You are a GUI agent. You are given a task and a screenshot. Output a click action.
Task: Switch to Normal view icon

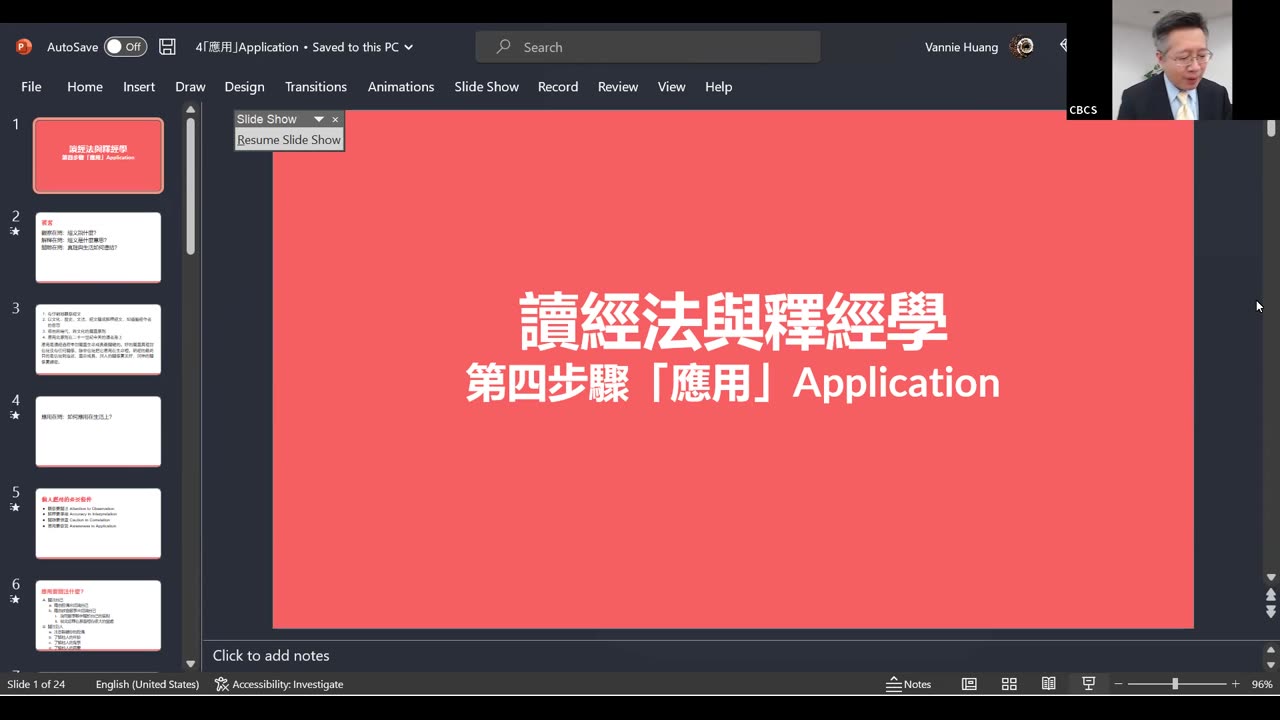(x=969, y=684)
